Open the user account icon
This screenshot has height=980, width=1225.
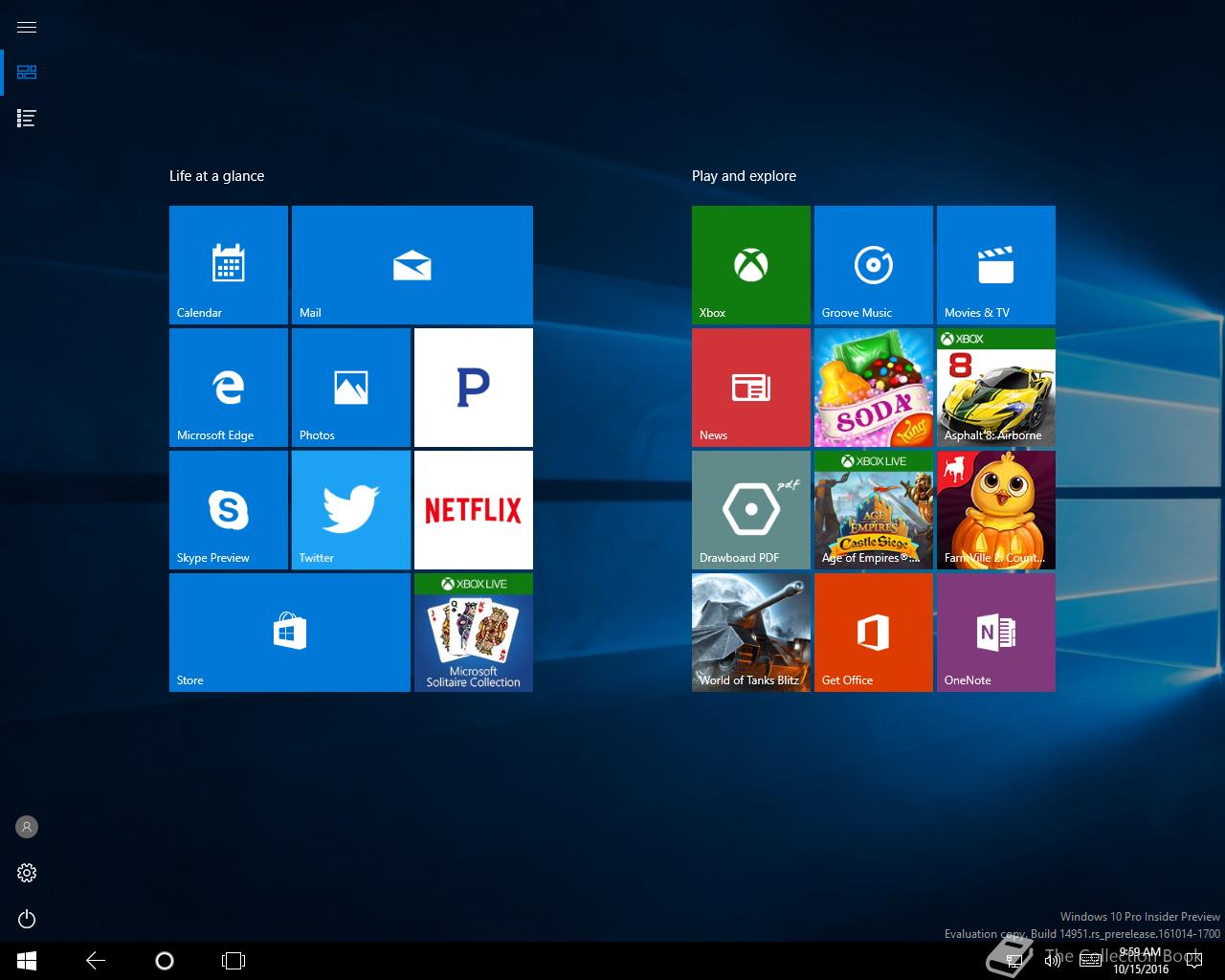(x=27, y=827)
